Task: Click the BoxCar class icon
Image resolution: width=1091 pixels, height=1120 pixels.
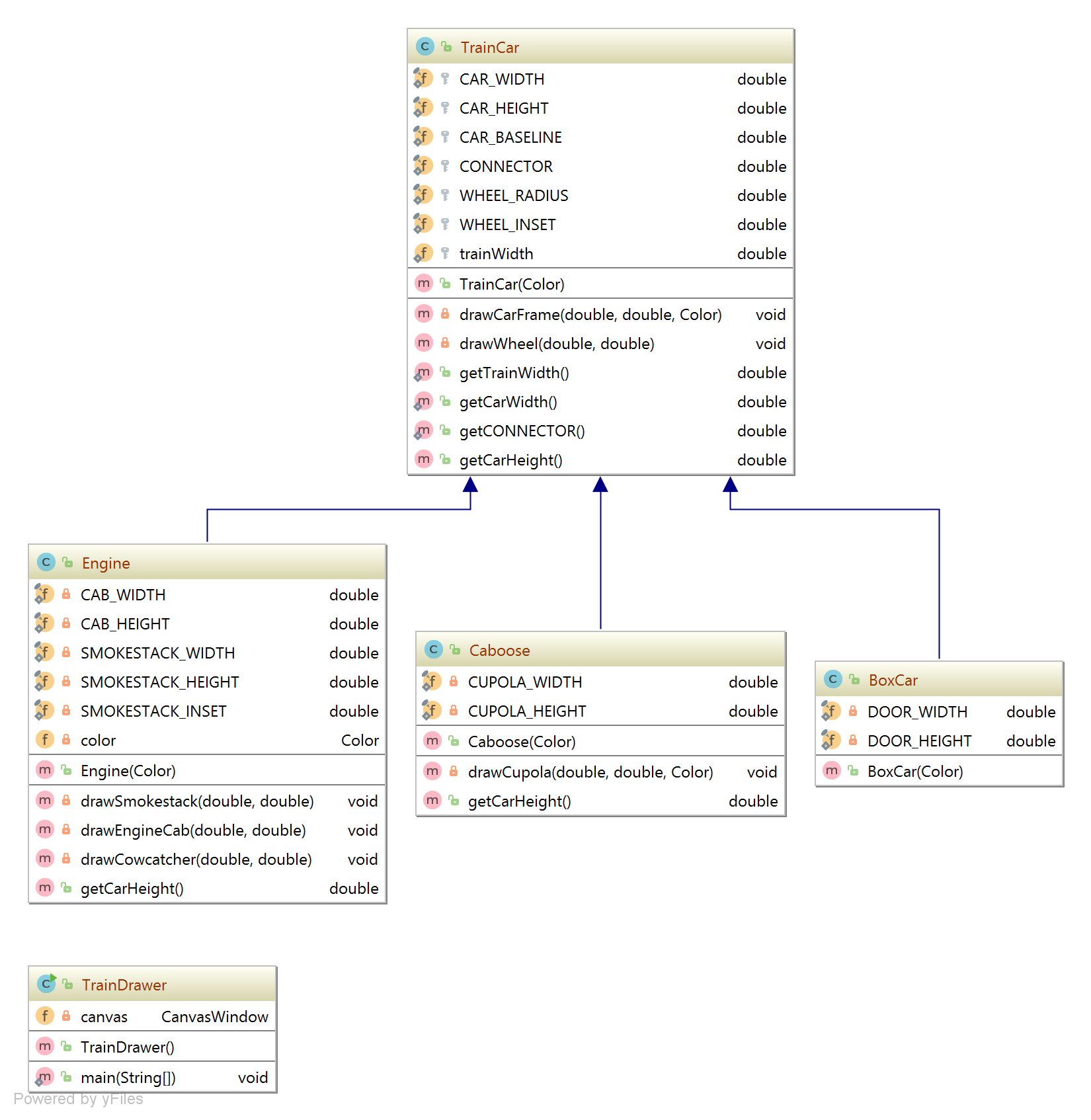Action: click(x=832, y=680)
